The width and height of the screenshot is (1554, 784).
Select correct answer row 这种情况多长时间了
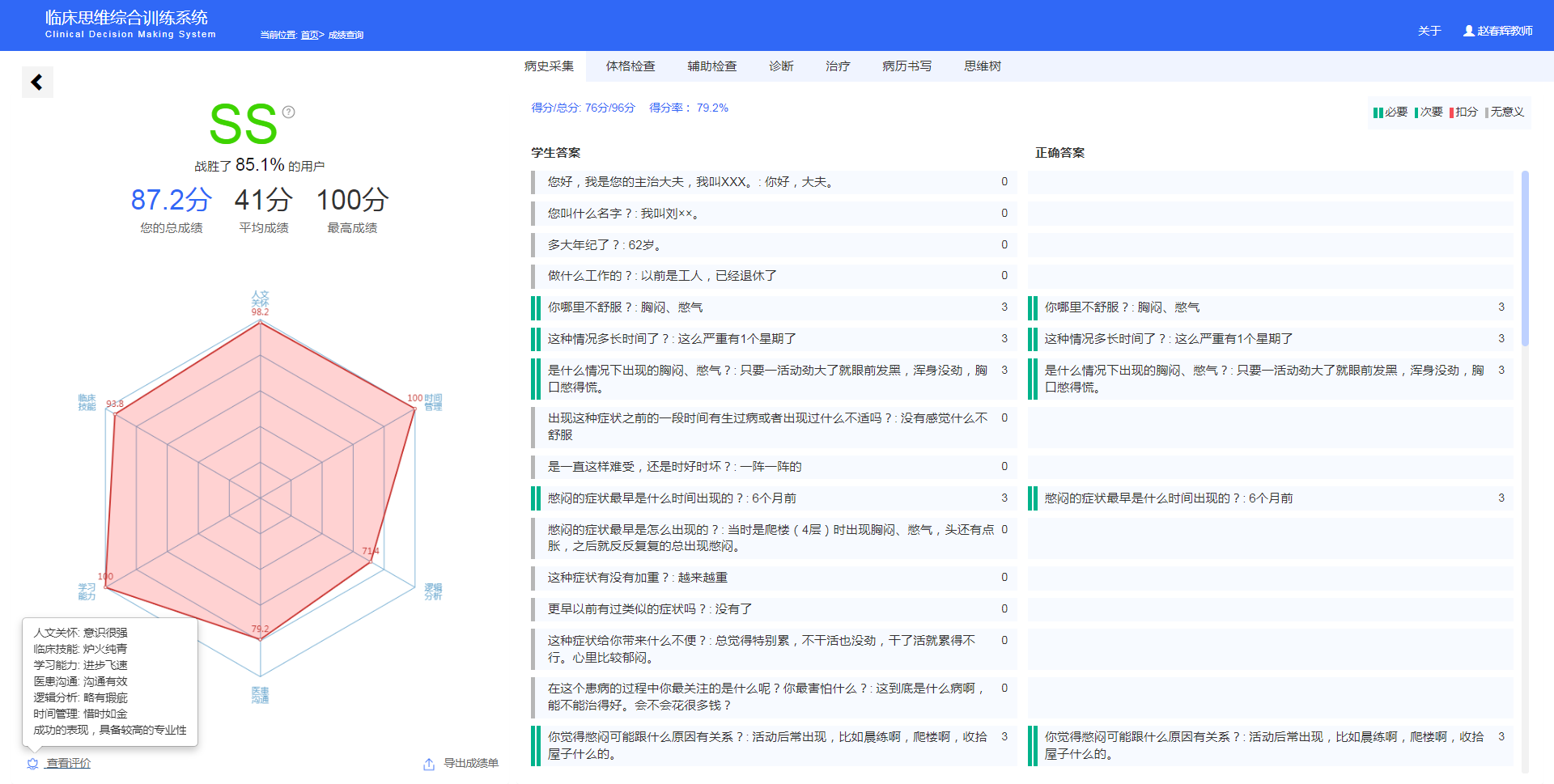1271,339
